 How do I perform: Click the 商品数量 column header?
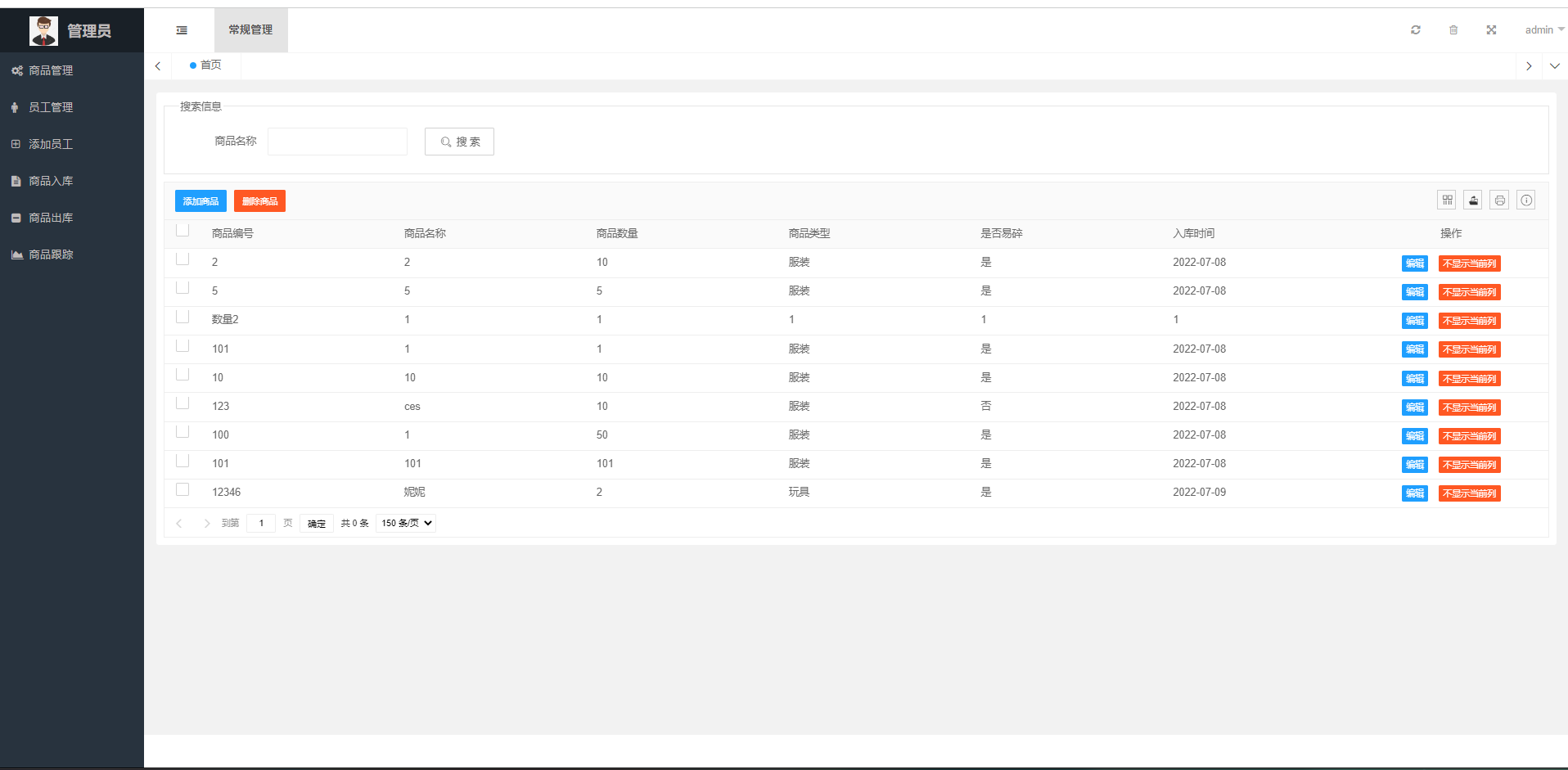point(617,234)
